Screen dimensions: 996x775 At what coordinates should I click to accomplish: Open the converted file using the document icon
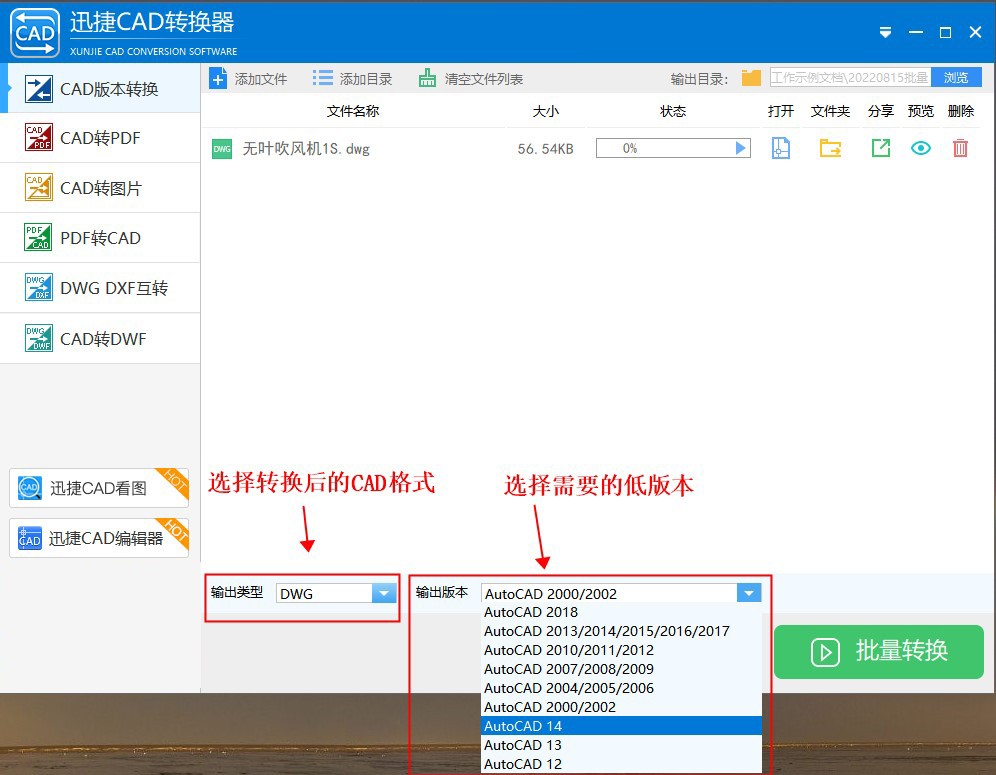[x=781, y=147]
